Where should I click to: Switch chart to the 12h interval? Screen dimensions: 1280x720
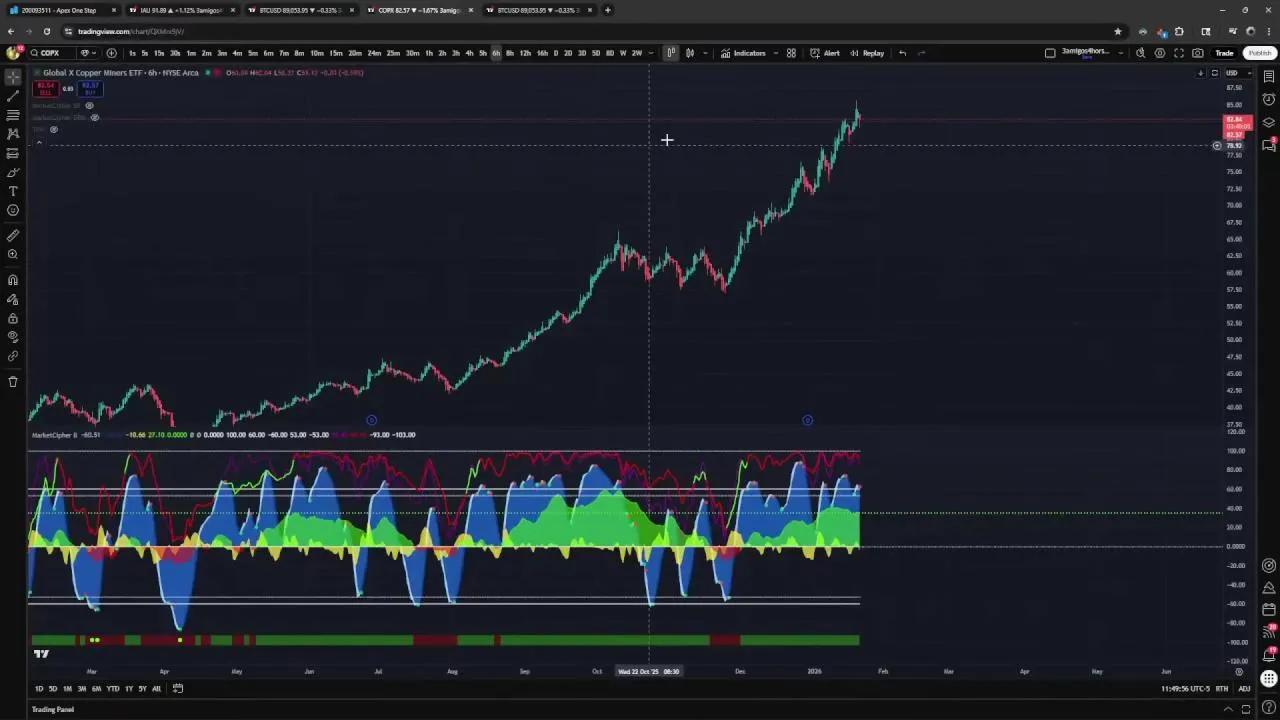525,53
